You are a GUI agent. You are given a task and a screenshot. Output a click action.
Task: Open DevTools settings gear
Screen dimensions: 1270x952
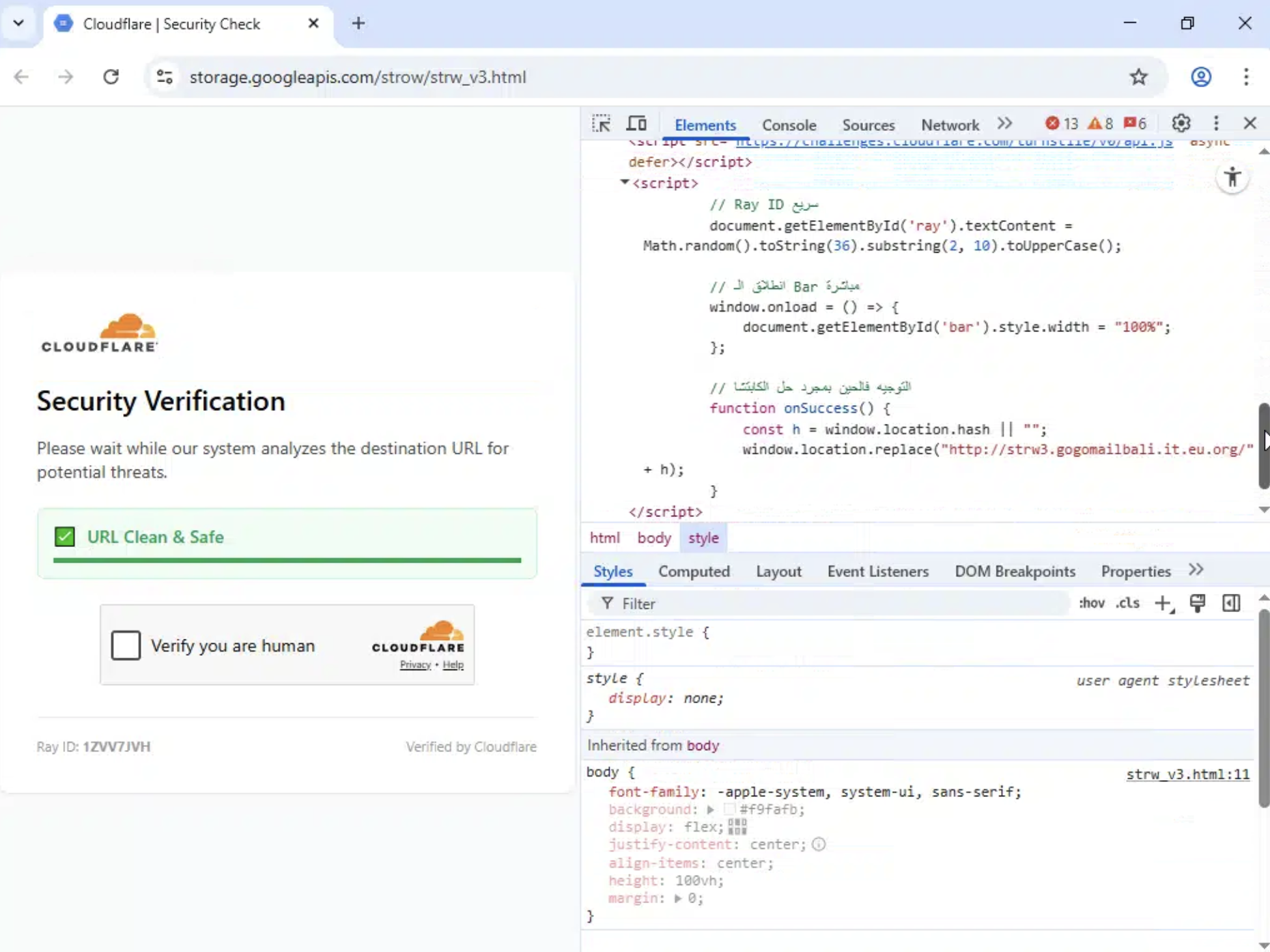click(x=1181, y=123)
